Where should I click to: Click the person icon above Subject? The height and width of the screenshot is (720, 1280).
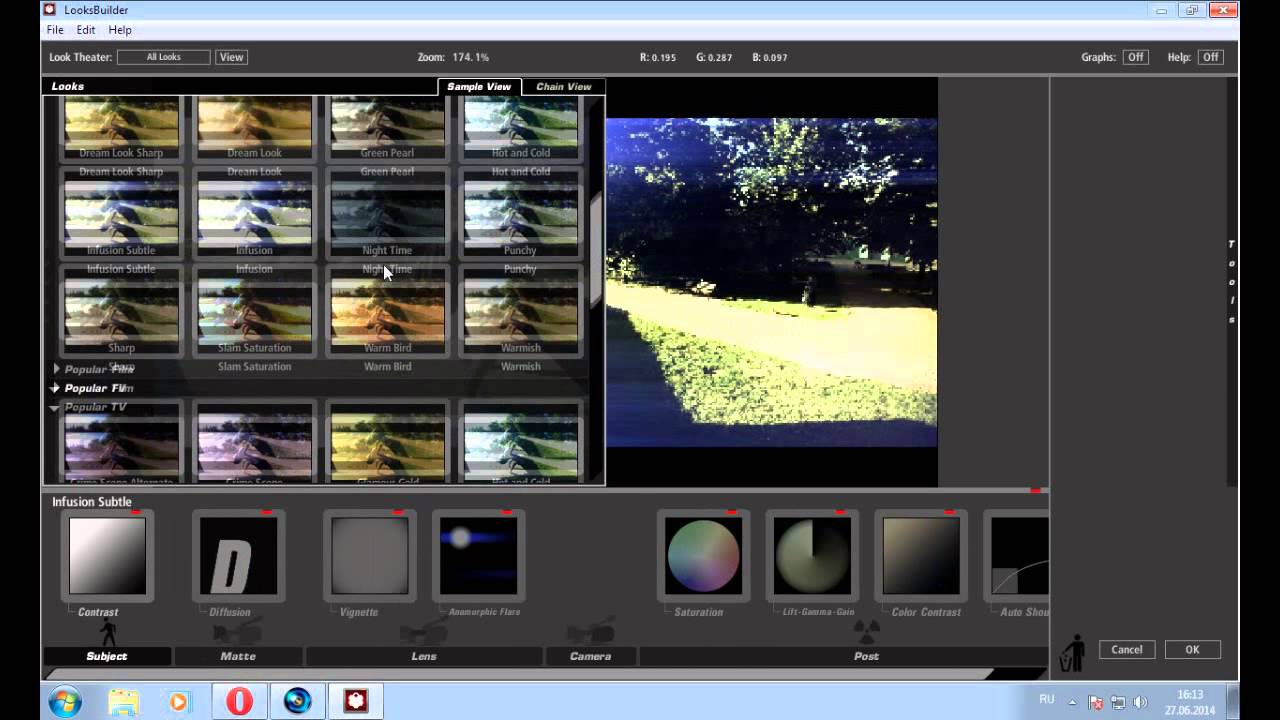pos(108,633)
